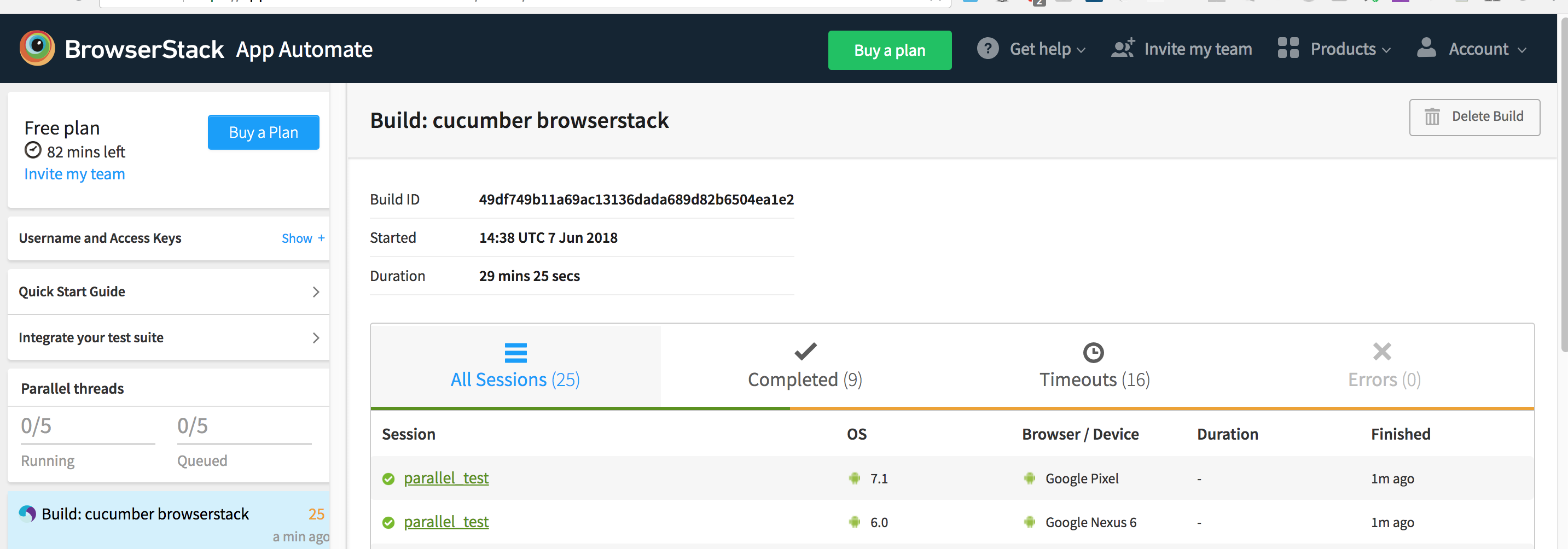This screenshot has height=549, width=1568.
Task: Open the Products dropdown menu
Action: pos(1334,49)
